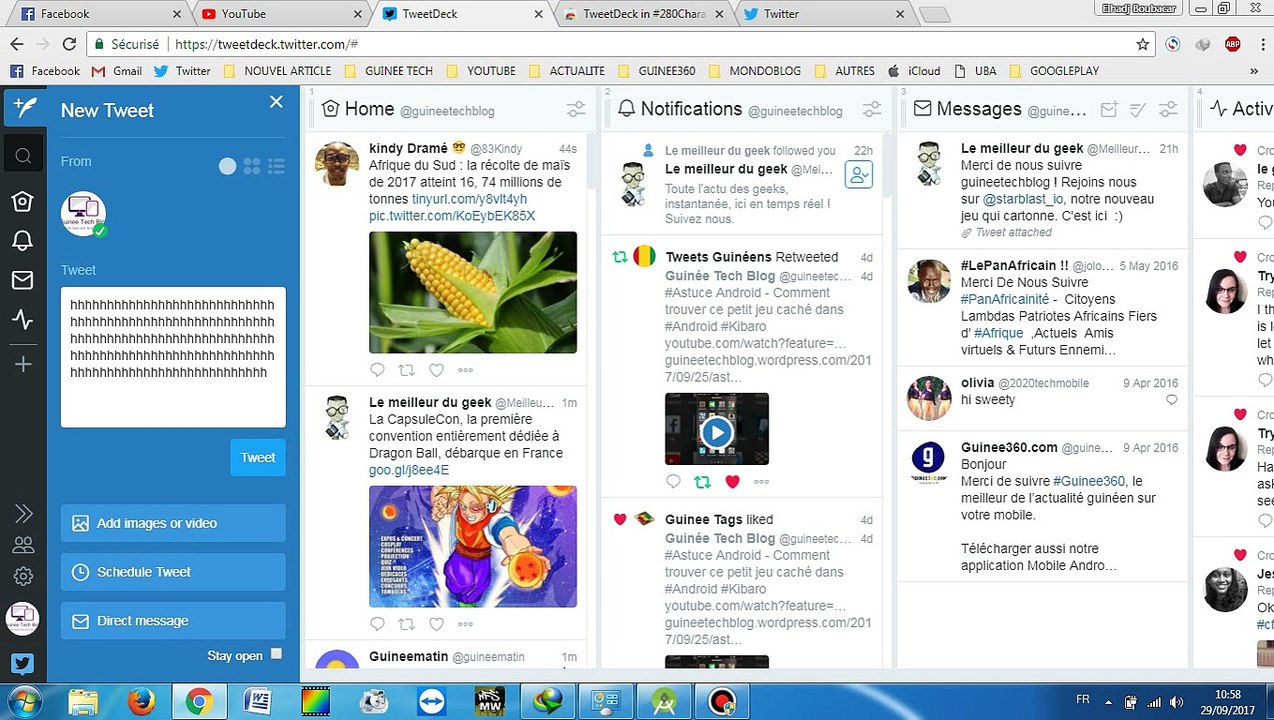Image resolution: width=1274 pixels, height=720 pixels.
Task: Open Gmail bookmark
Action: coord(116,71)
